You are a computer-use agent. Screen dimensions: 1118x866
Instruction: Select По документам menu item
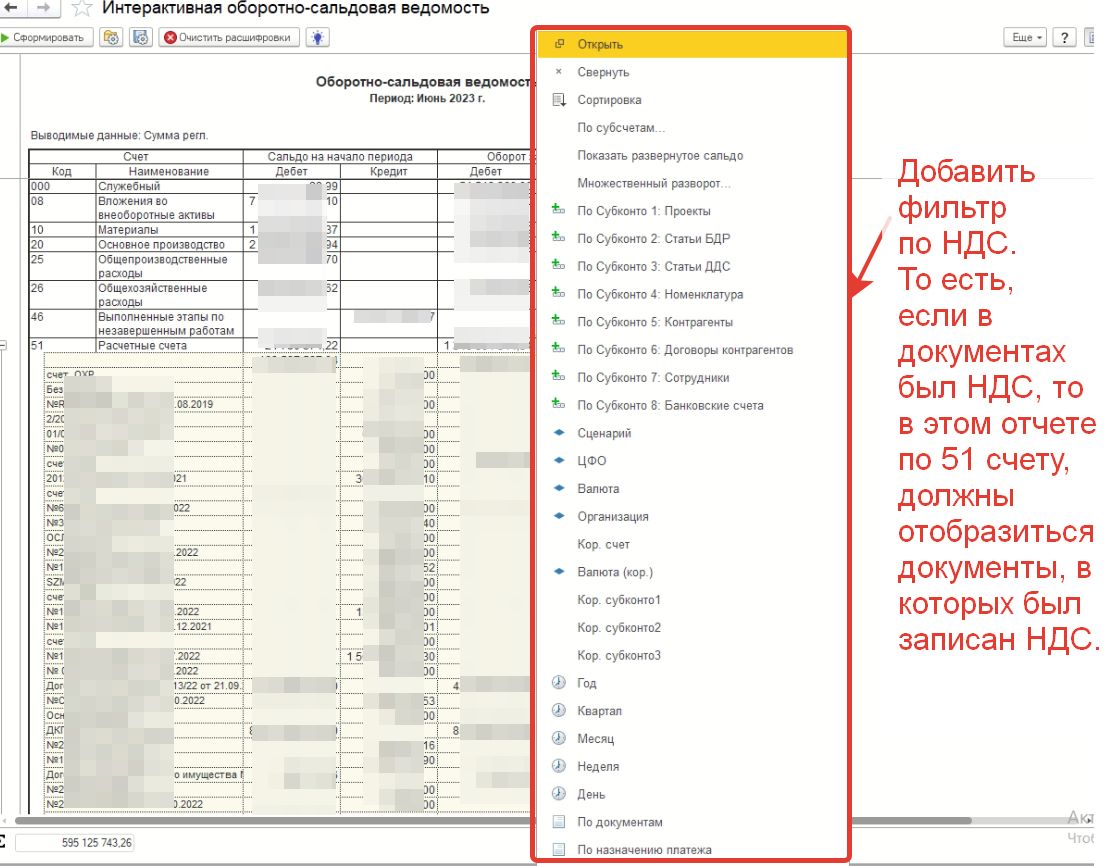point(620,822)
